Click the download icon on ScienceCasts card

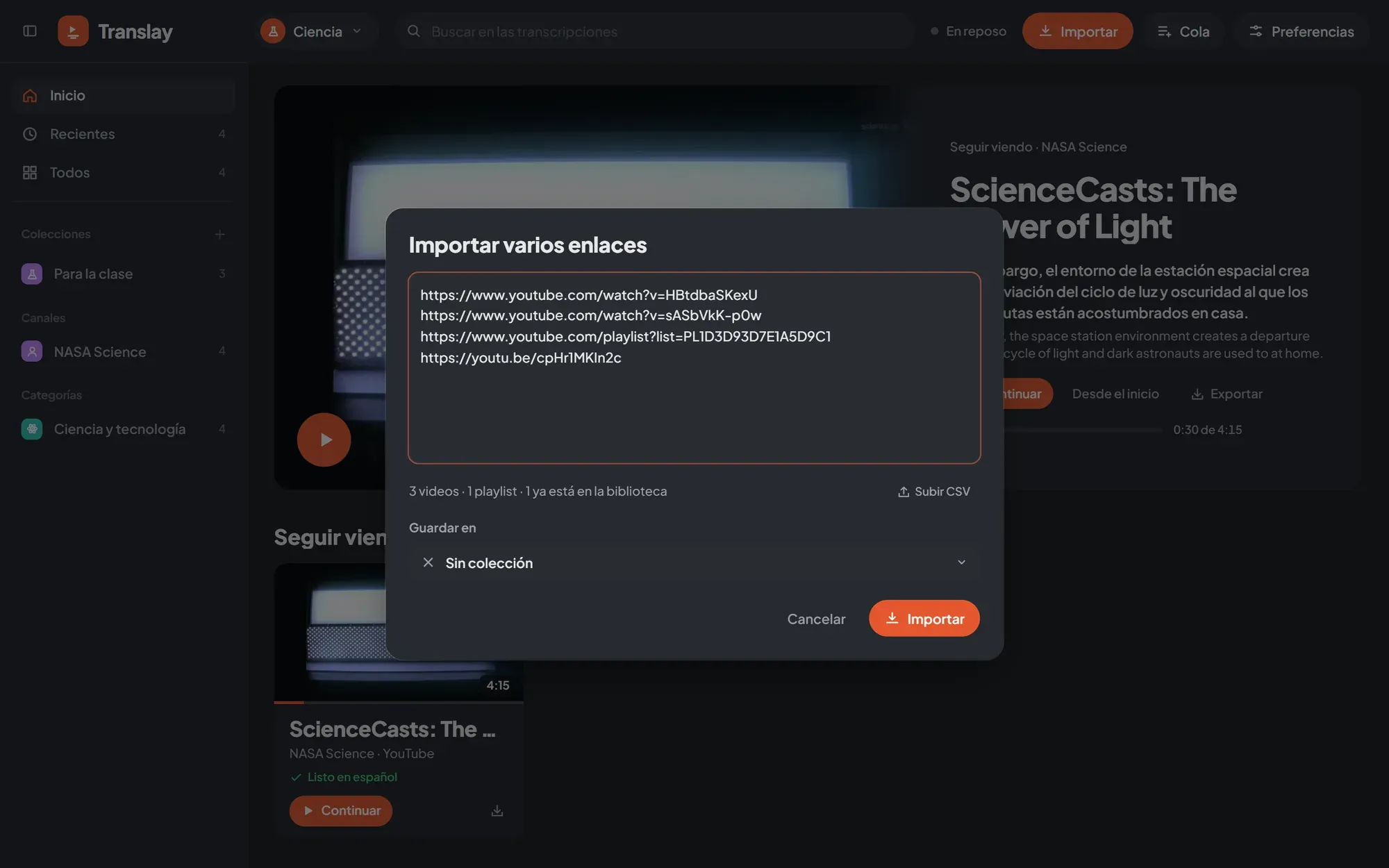coord(497,811)
